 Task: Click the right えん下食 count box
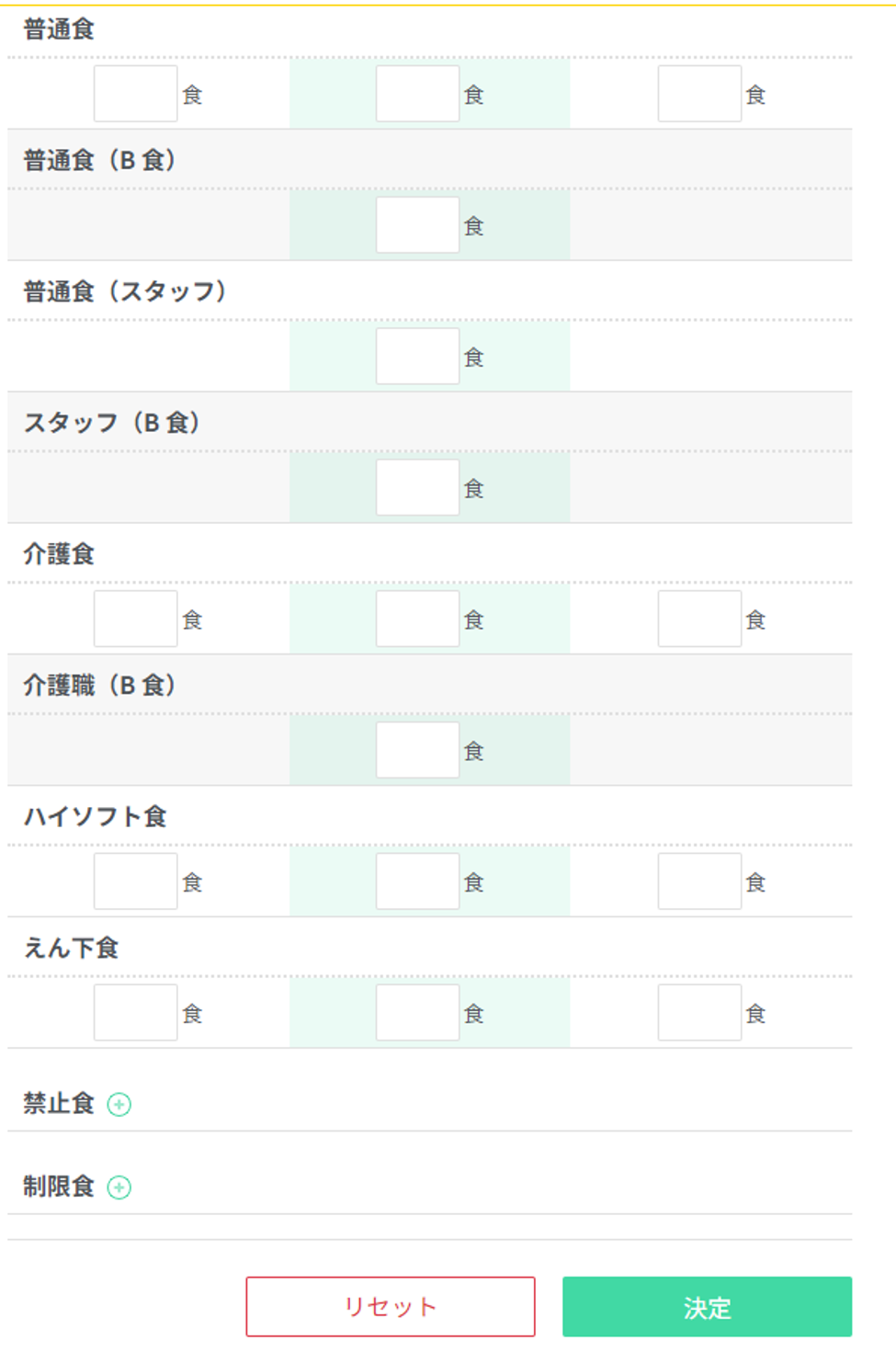(699, 1013)
